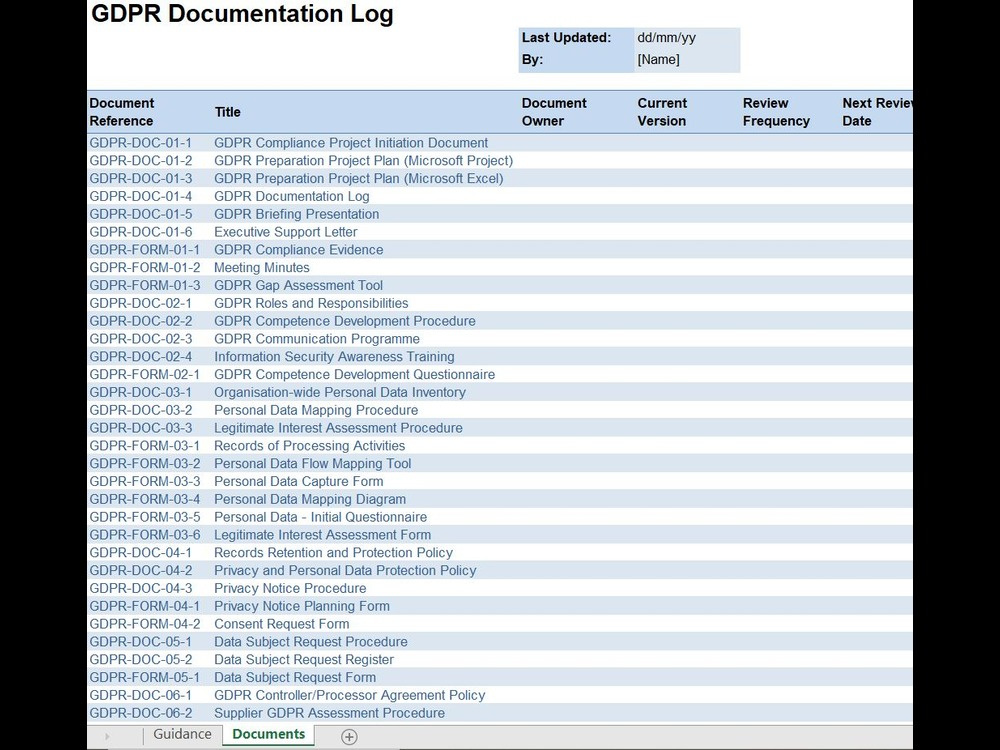Screen dimensions: 1000x750
Task: Select Privacy Notice Procedure title
Action: tap(290, 589)
